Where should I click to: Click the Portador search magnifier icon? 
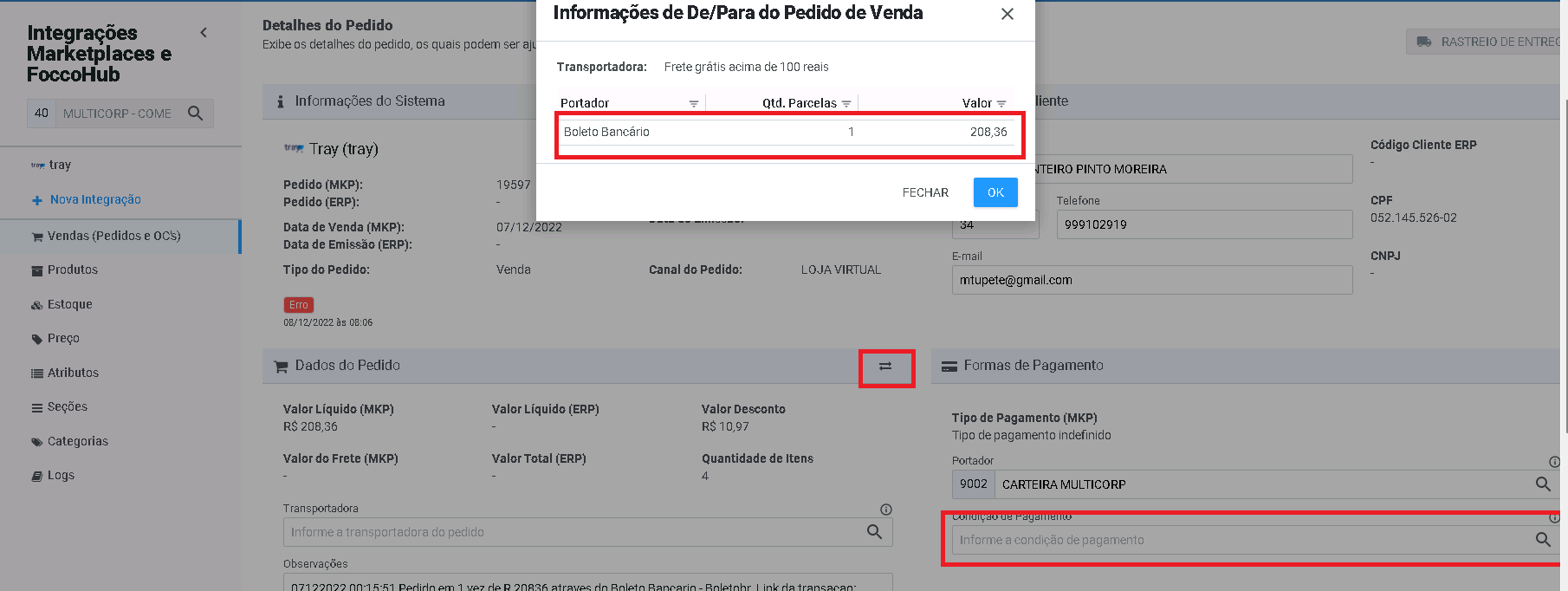click(1543, 484)
